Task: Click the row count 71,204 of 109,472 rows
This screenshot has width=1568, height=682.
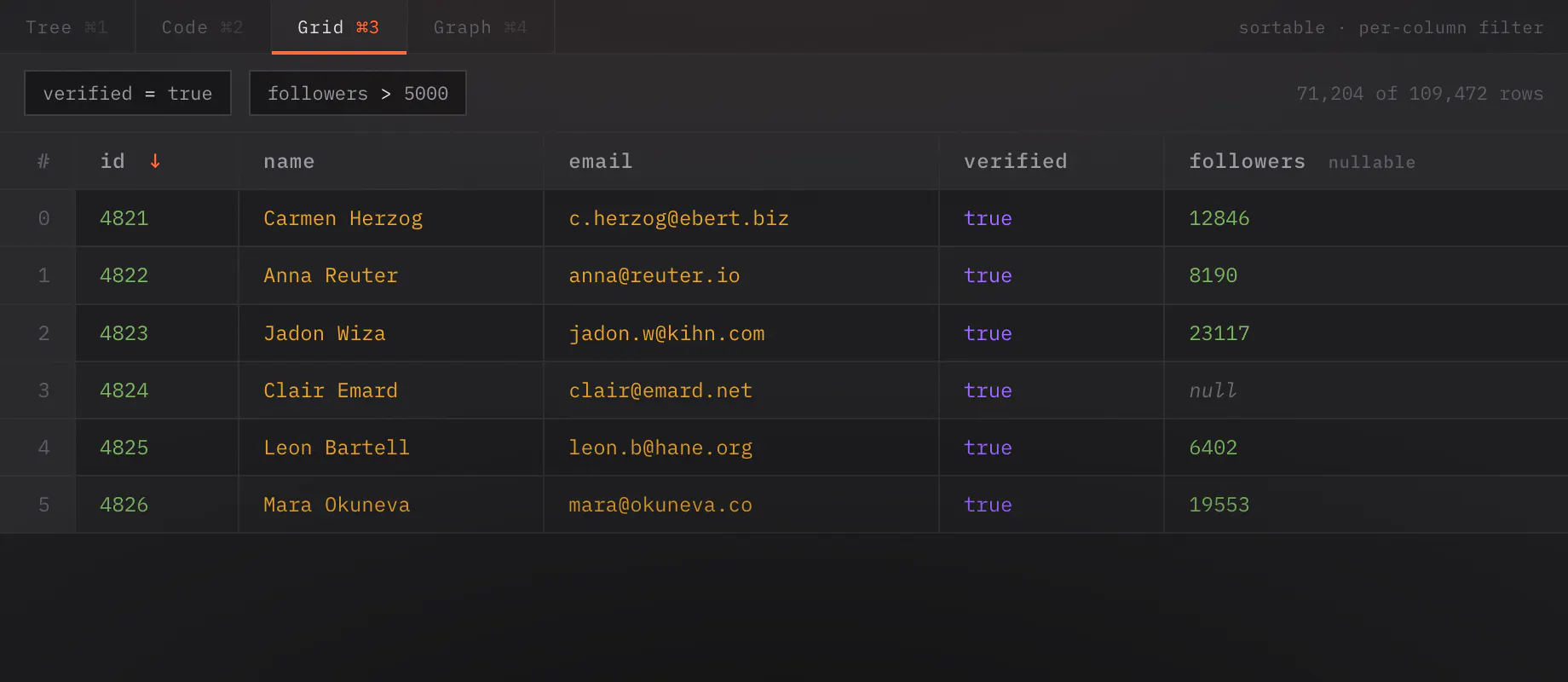Action: [x=1420, y=93]
